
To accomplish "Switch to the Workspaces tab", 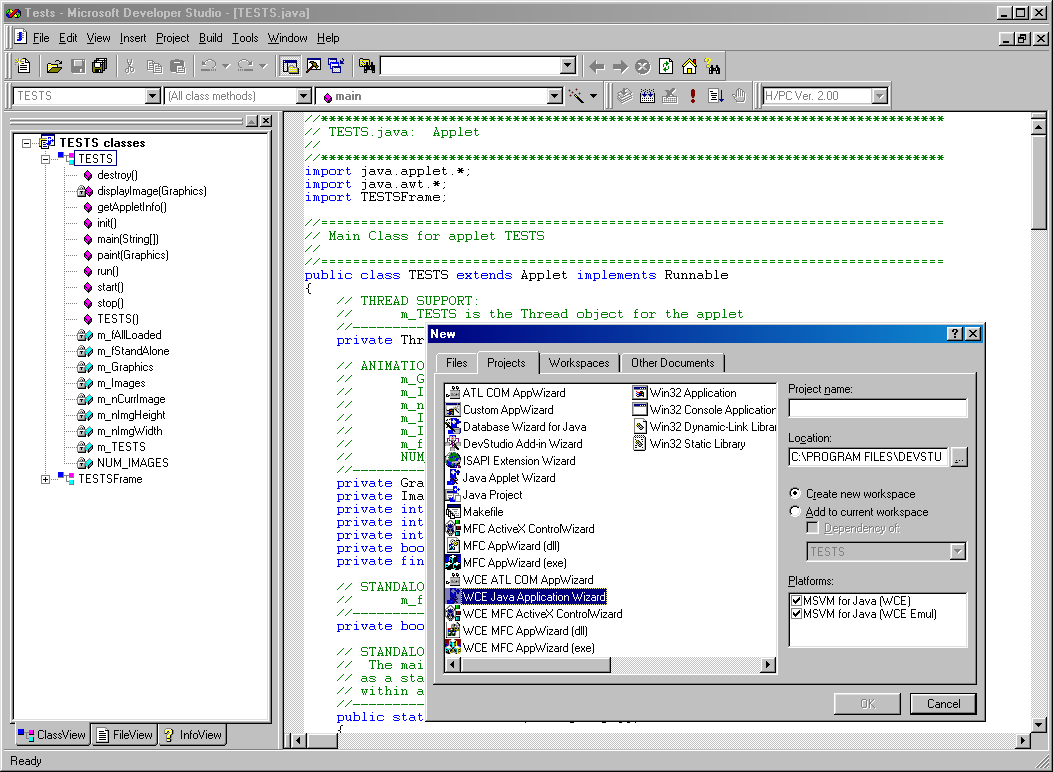I will 579,363.
